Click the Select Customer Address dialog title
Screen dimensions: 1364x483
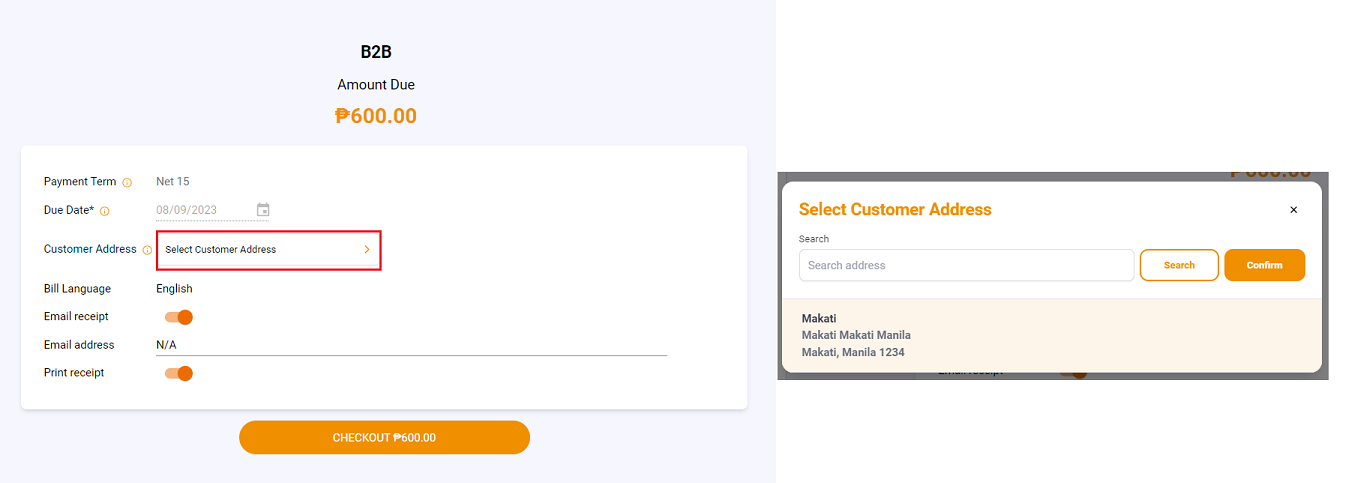pos(895,210)
